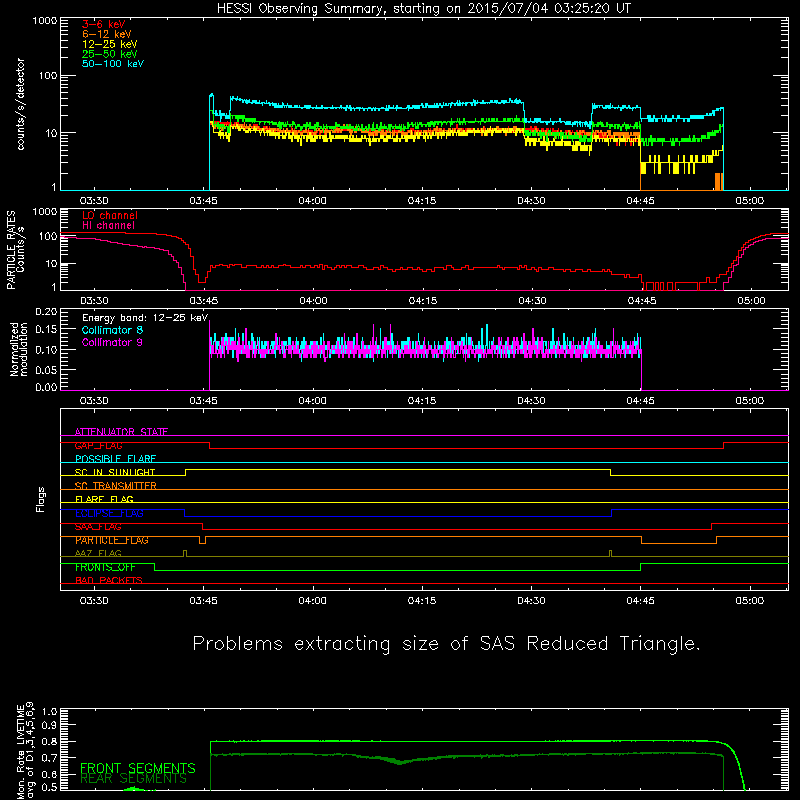This screenshot has width=800, height=800.
Task: Click the 04:15 tick label under flags plot
Action: coord(422,601)
